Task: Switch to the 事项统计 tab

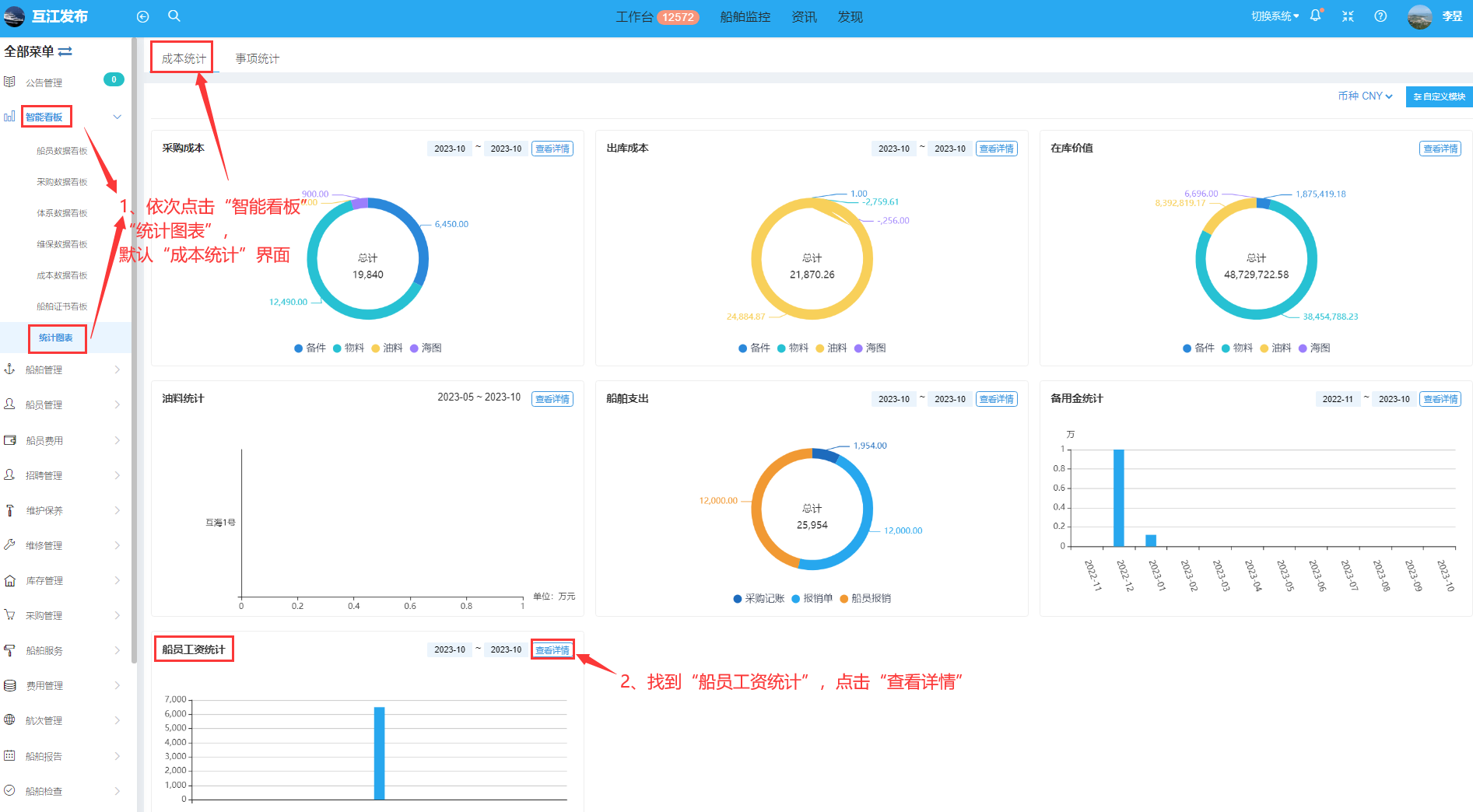Action: [258, 58]
